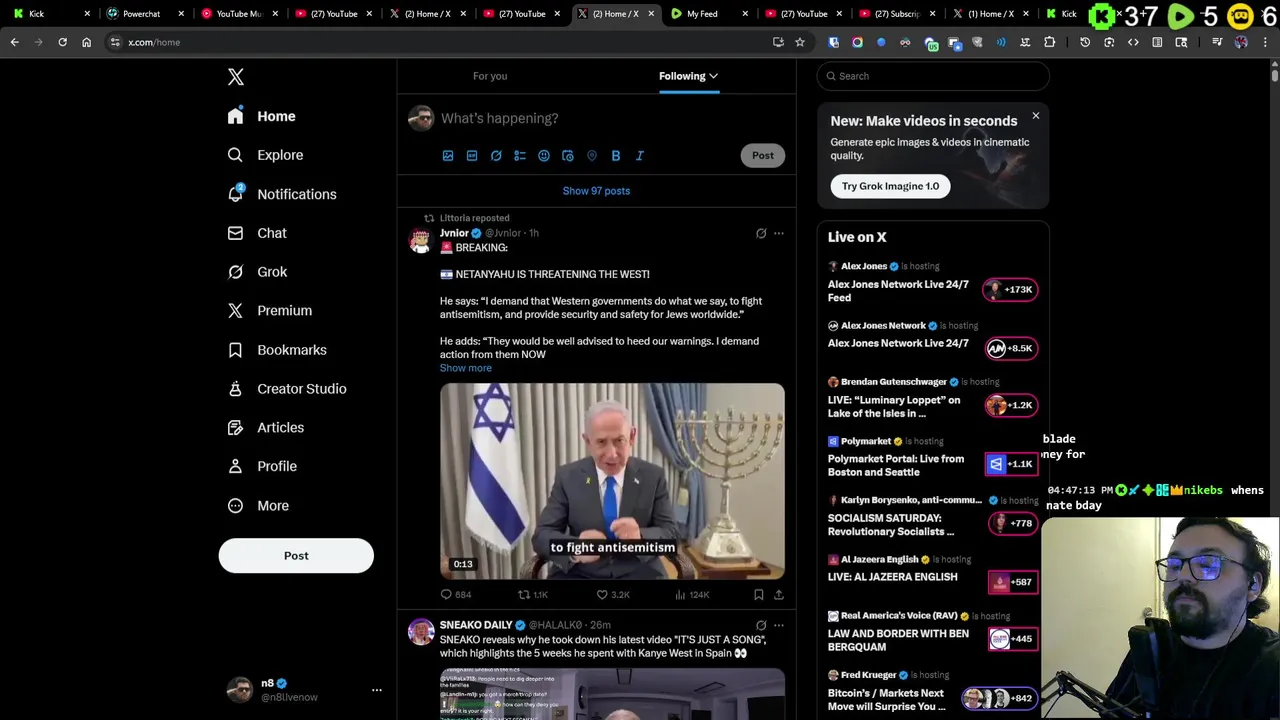The image size is (1280, 720).
Task: Share the Jvnior post
Action: (779, 594)
